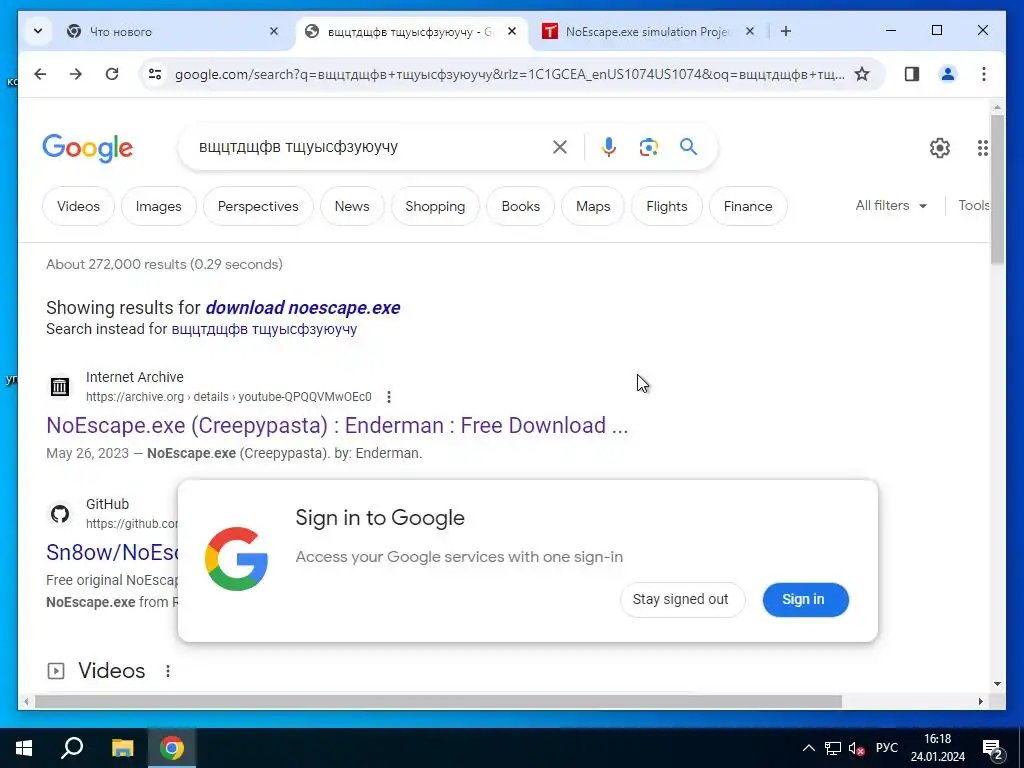Filter results by News

click(352, 206)
